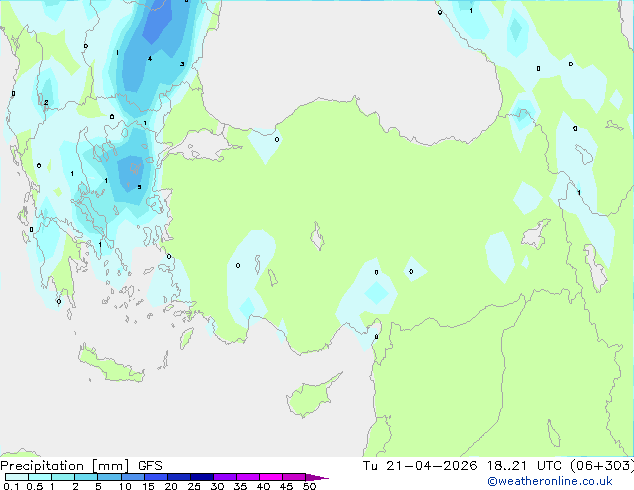Pick the 20–25 mm legend swatch
The width and height of the screenshot is (634, 490).
pyautogui.click(x=179, y=477)
